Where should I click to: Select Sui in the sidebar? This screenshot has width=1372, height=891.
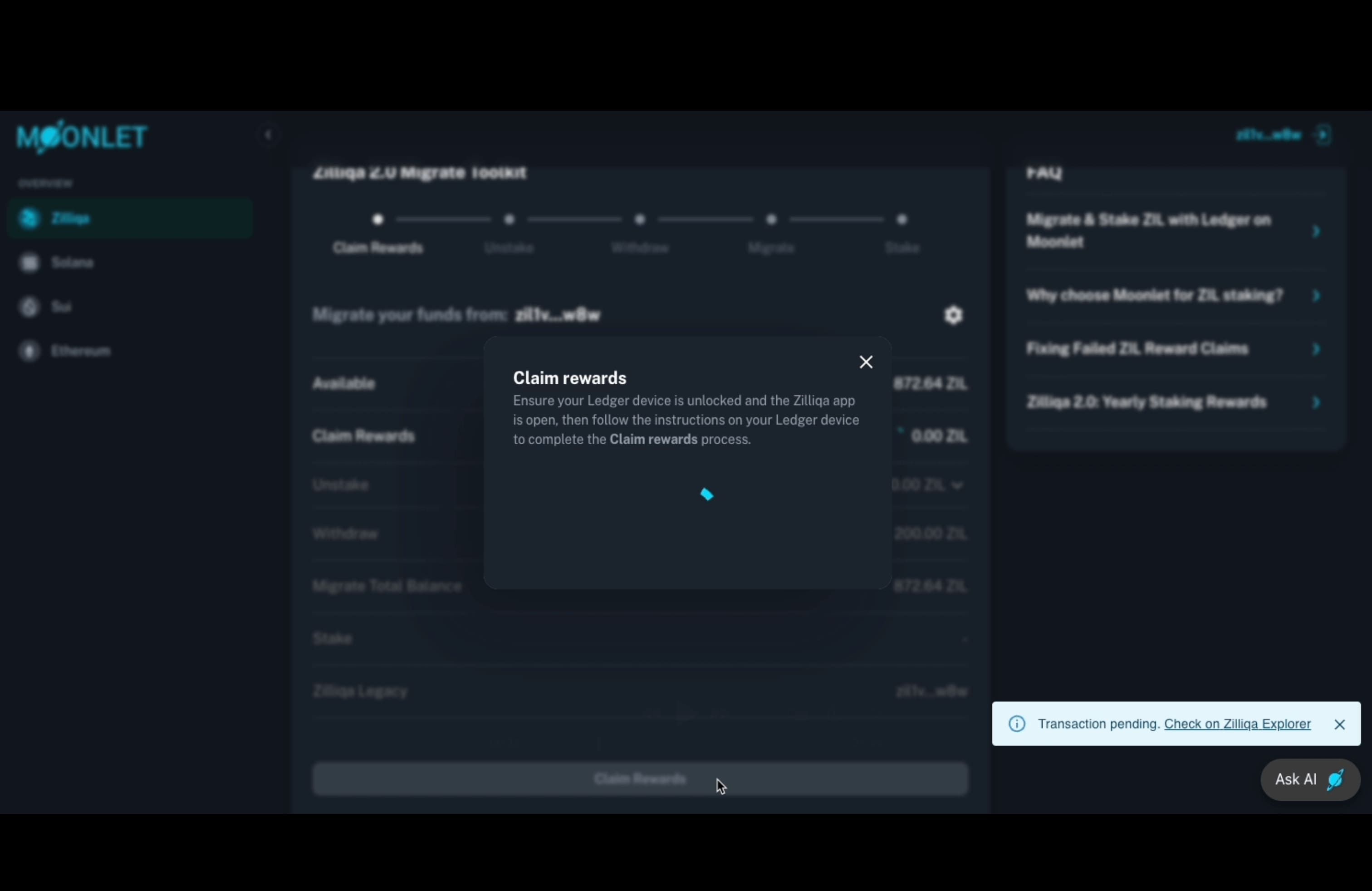click(x=131, y=307)
